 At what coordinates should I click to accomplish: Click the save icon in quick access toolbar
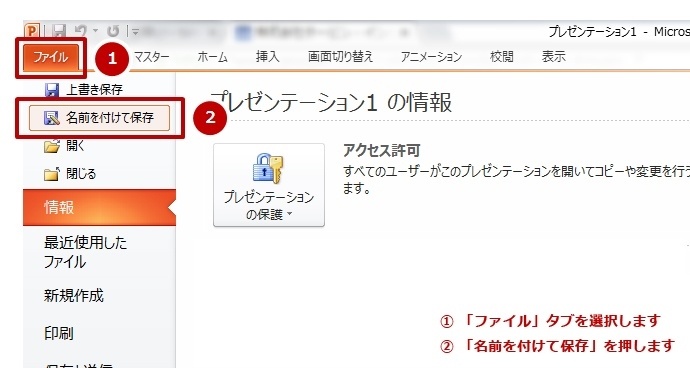pos(59,31)
